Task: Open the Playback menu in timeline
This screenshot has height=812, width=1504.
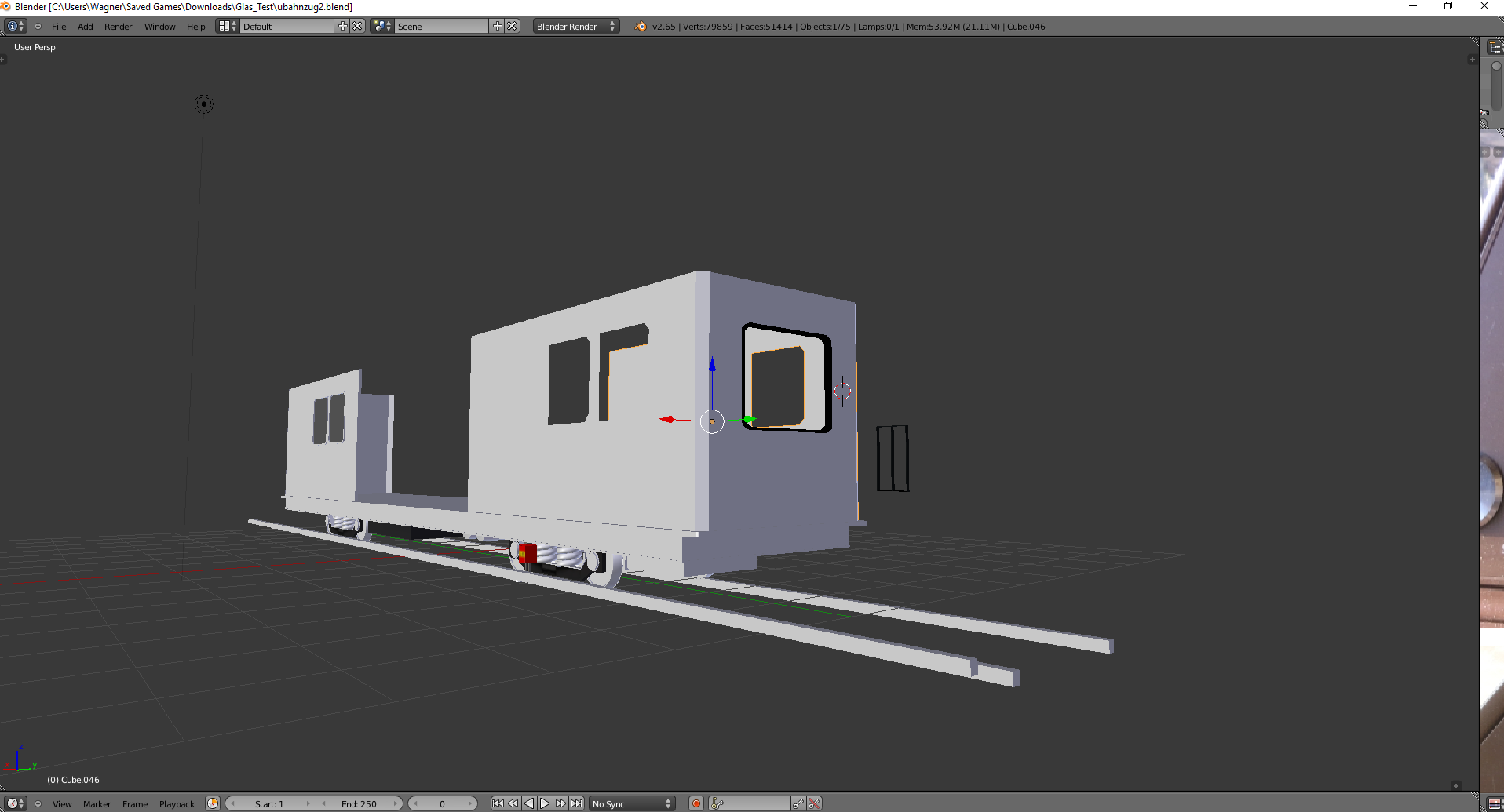Action: click(177, 803)
